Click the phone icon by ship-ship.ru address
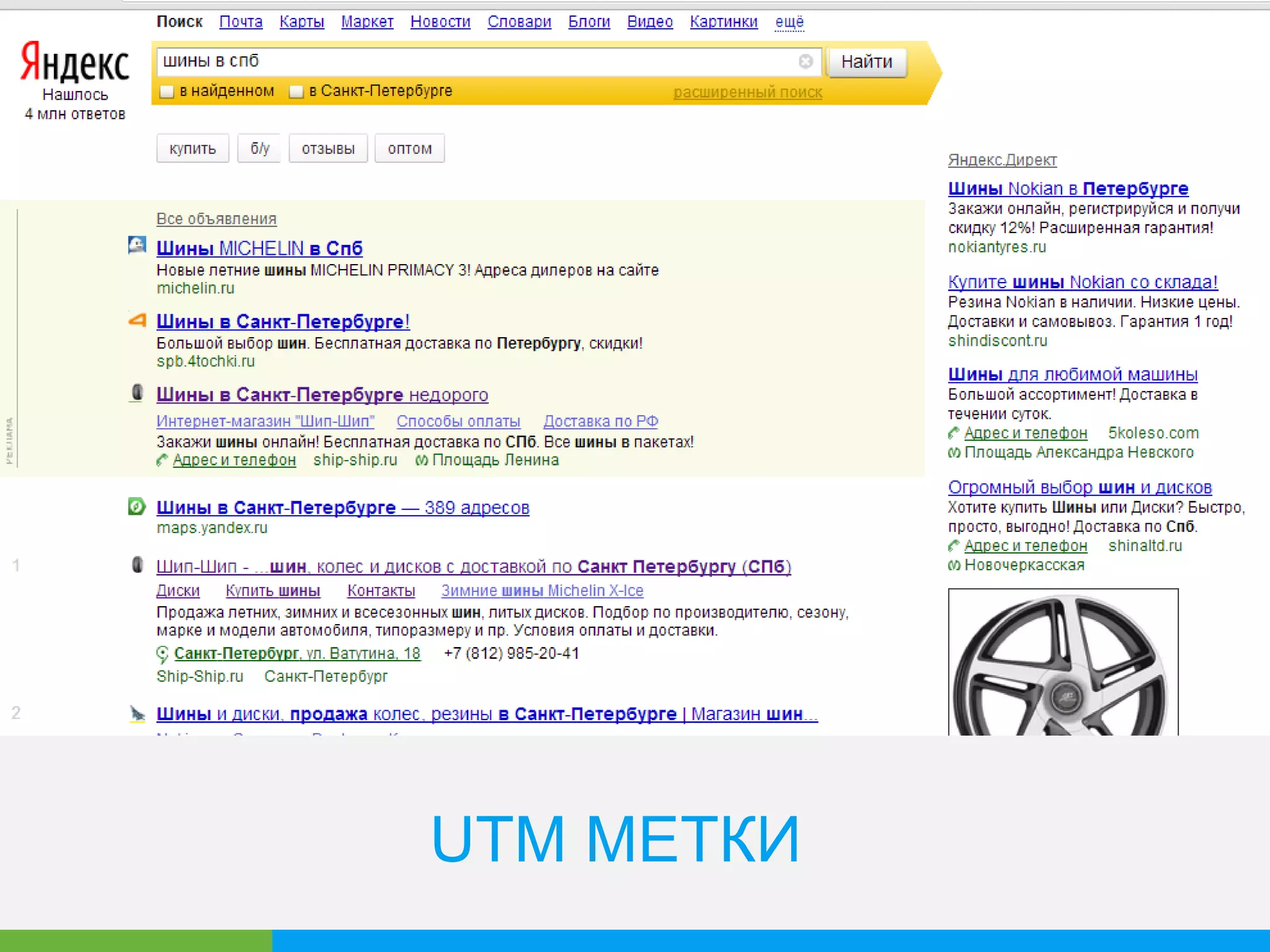Image resolution: width=1270 pixels, height=952 pixels. [162, 460]
